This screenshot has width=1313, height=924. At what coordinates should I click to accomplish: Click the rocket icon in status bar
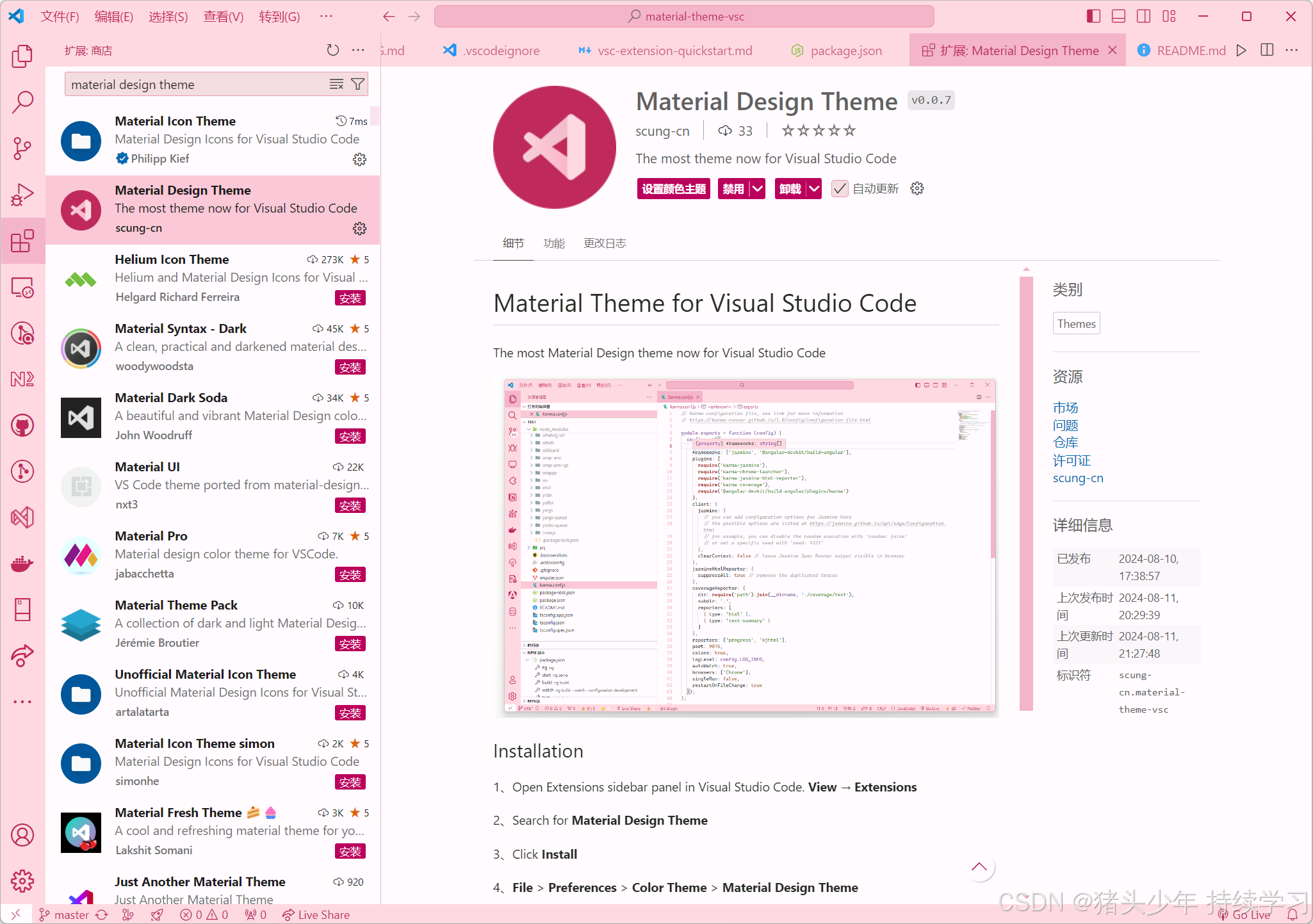(x=157, y=914)
